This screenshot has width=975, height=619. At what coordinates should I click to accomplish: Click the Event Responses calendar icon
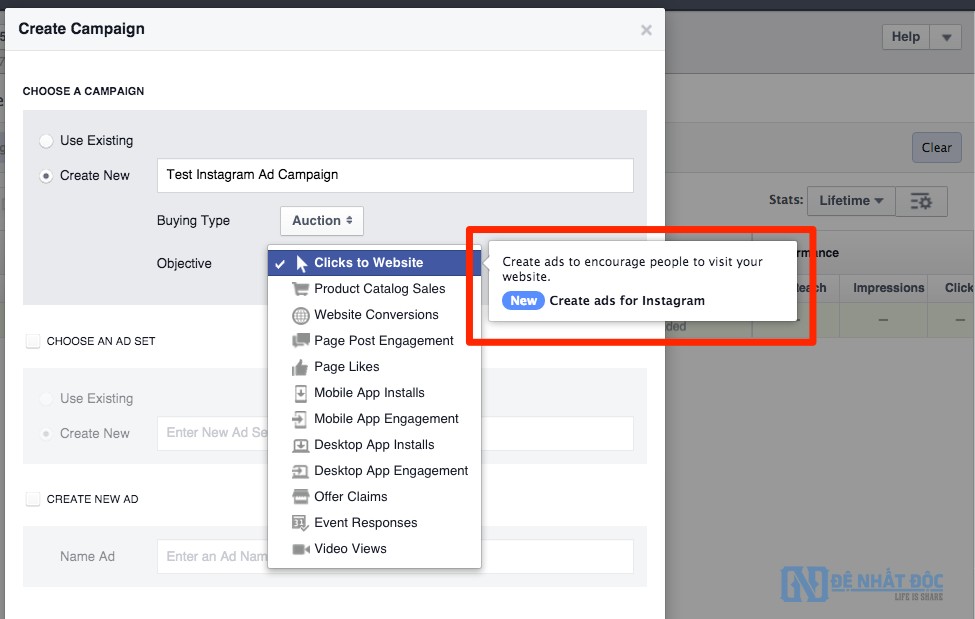point(300,523)
